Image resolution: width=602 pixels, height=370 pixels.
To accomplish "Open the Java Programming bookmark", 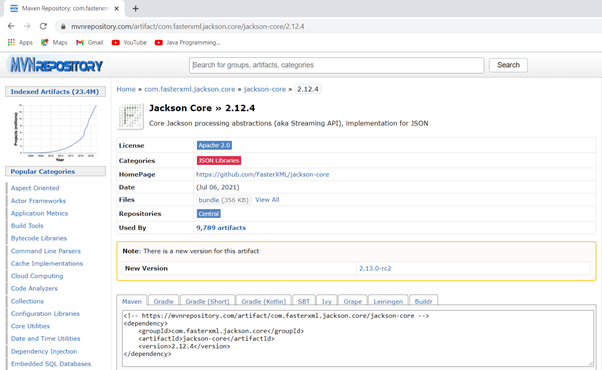I will pos(187,42).
